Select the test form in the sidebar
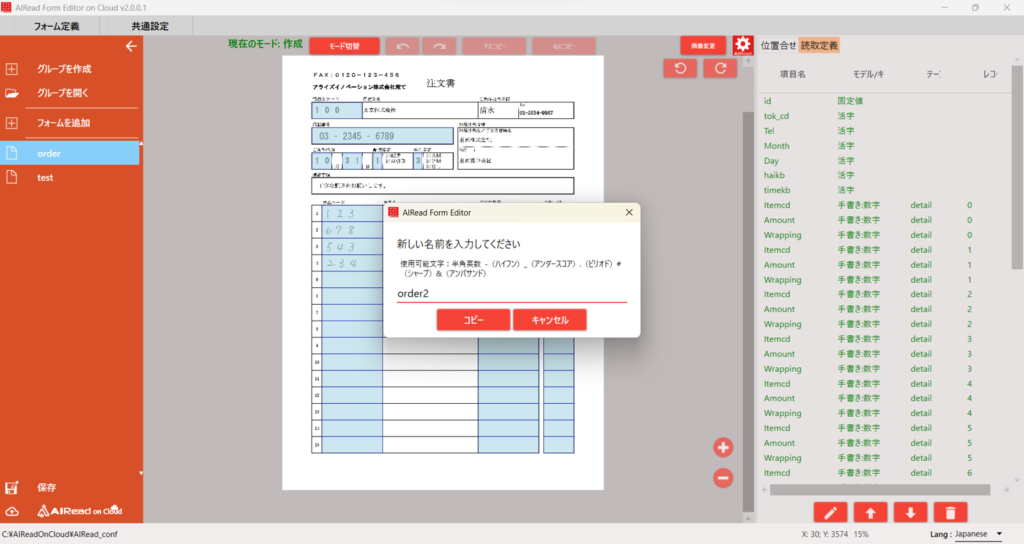The width and height of the screenshot is (1024, 544). tap(45, 177)
